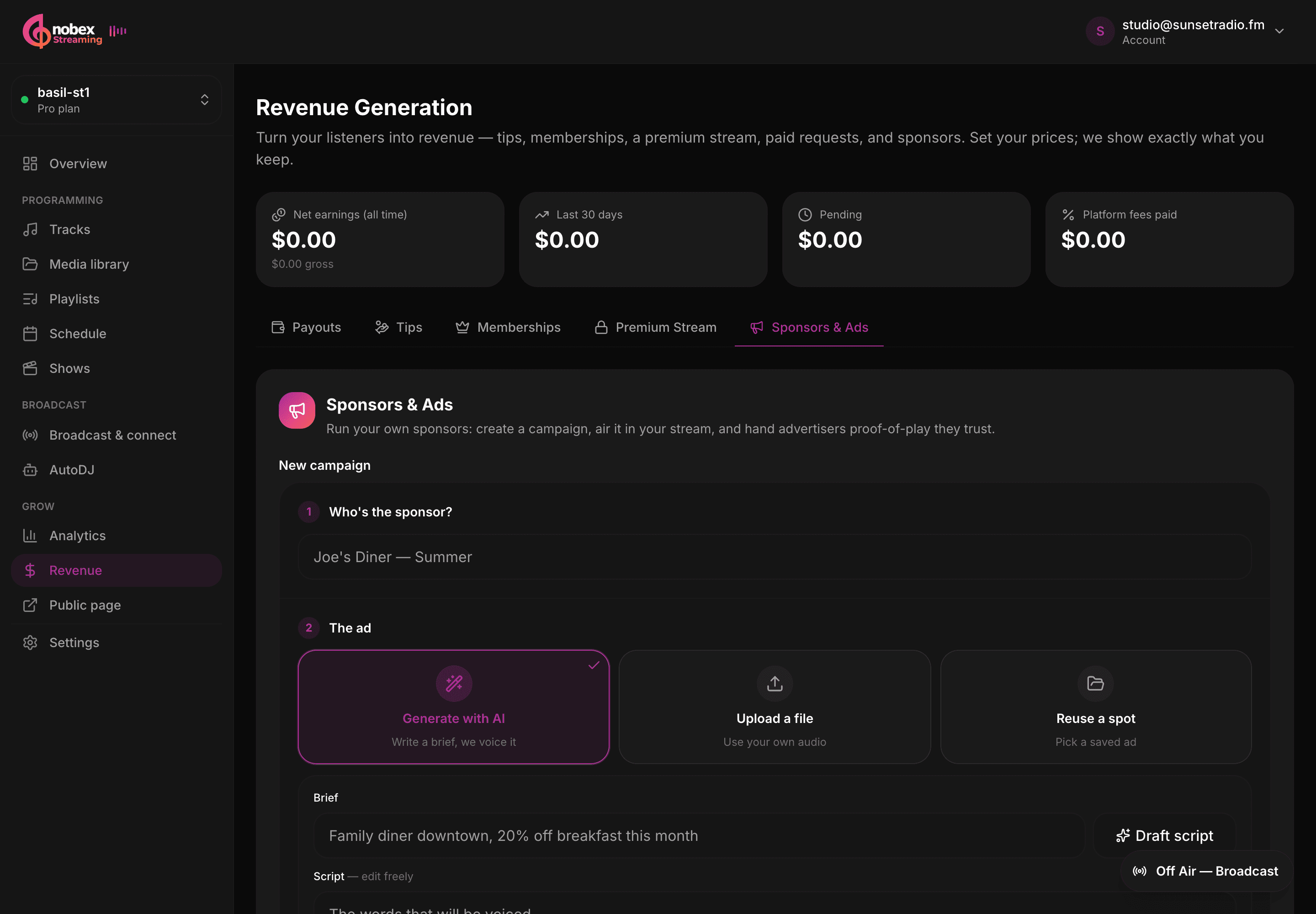Click the AutoDJ robot icon

[x=30, y=470]
